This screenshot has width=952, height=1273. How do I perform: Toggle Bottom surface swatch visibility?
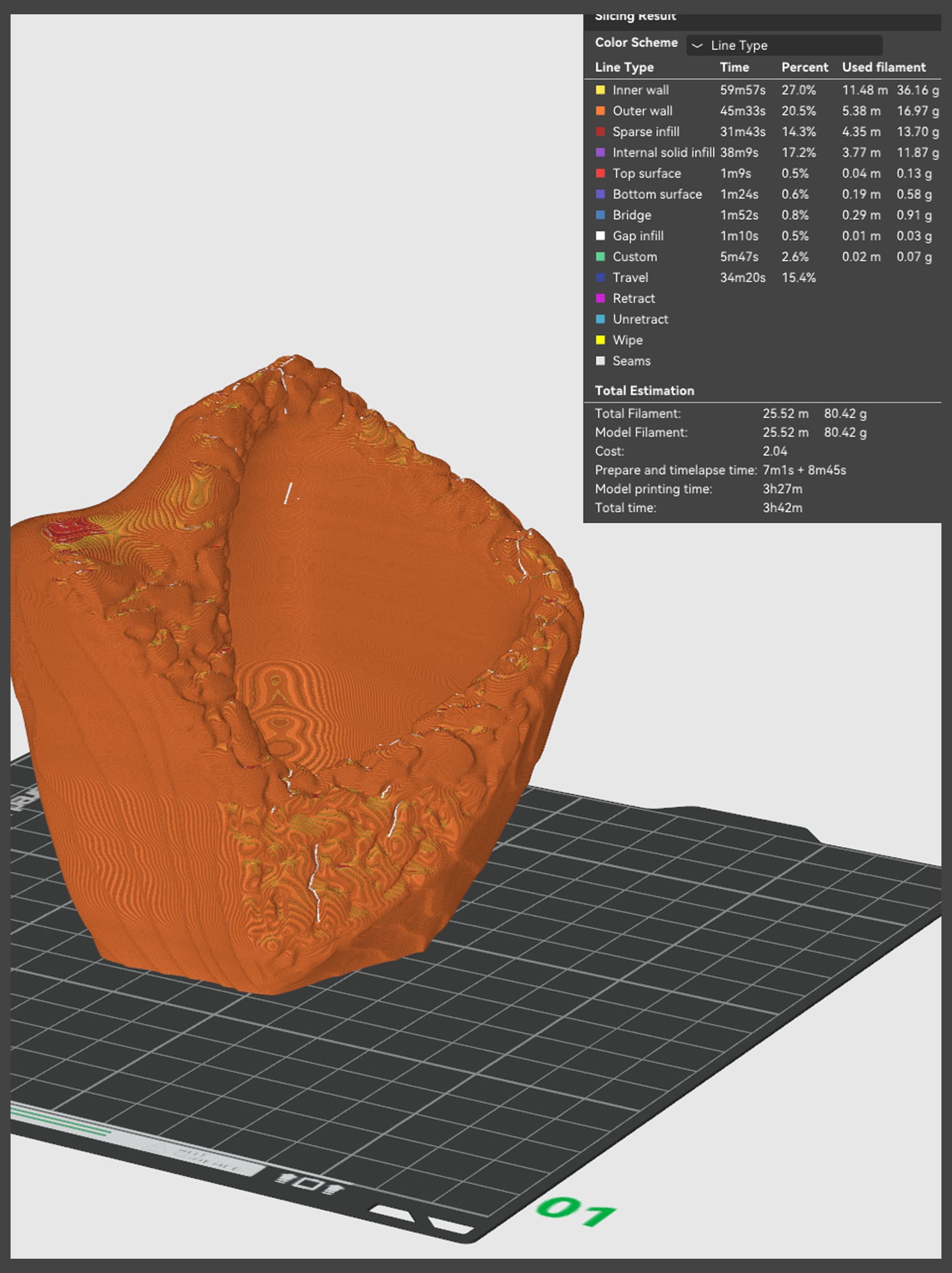click(600, 194)
